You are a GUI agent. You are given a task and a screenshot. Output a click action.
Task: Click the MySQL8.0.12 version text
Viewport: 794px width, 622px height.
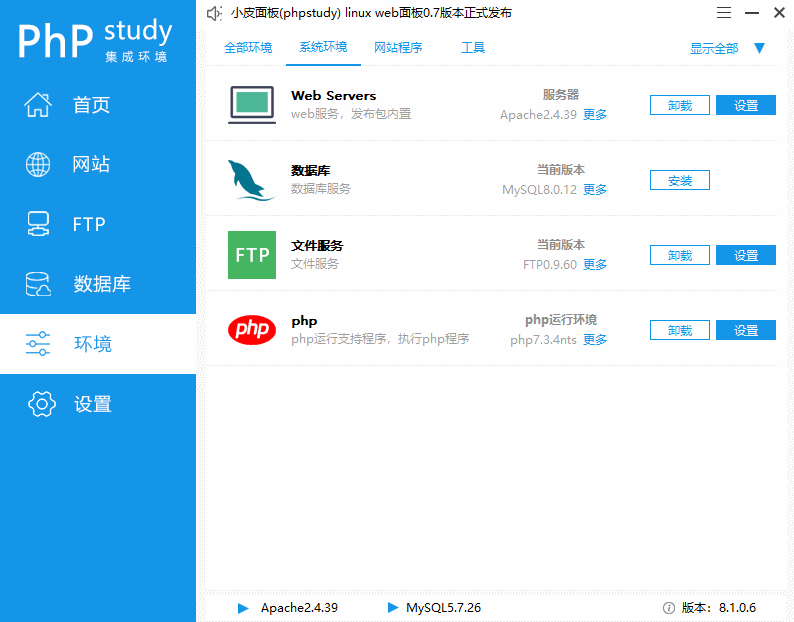click(539, 190)
